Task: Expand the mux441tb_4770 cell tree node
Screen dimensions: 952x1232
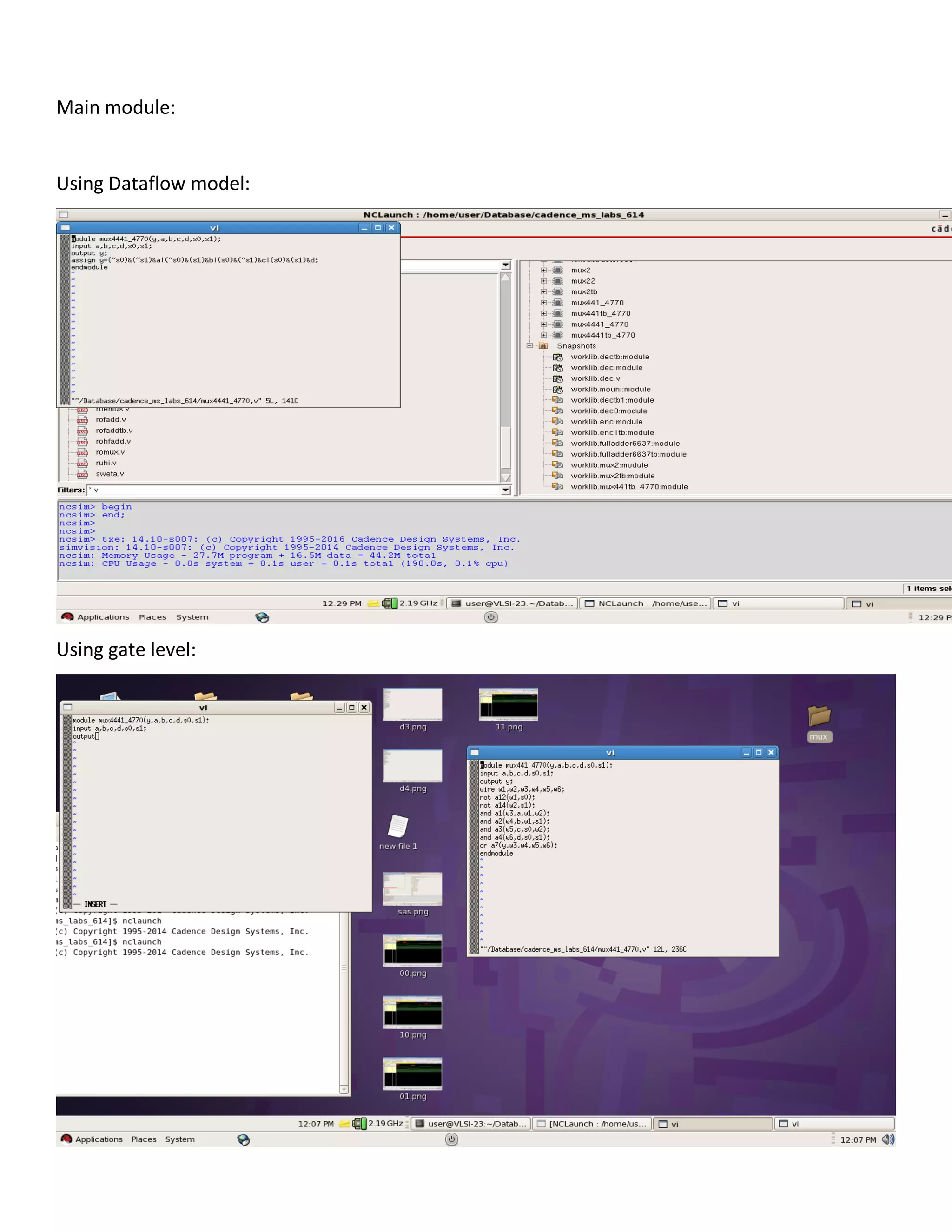Action: pyautogui.click(x=544, y=313)
